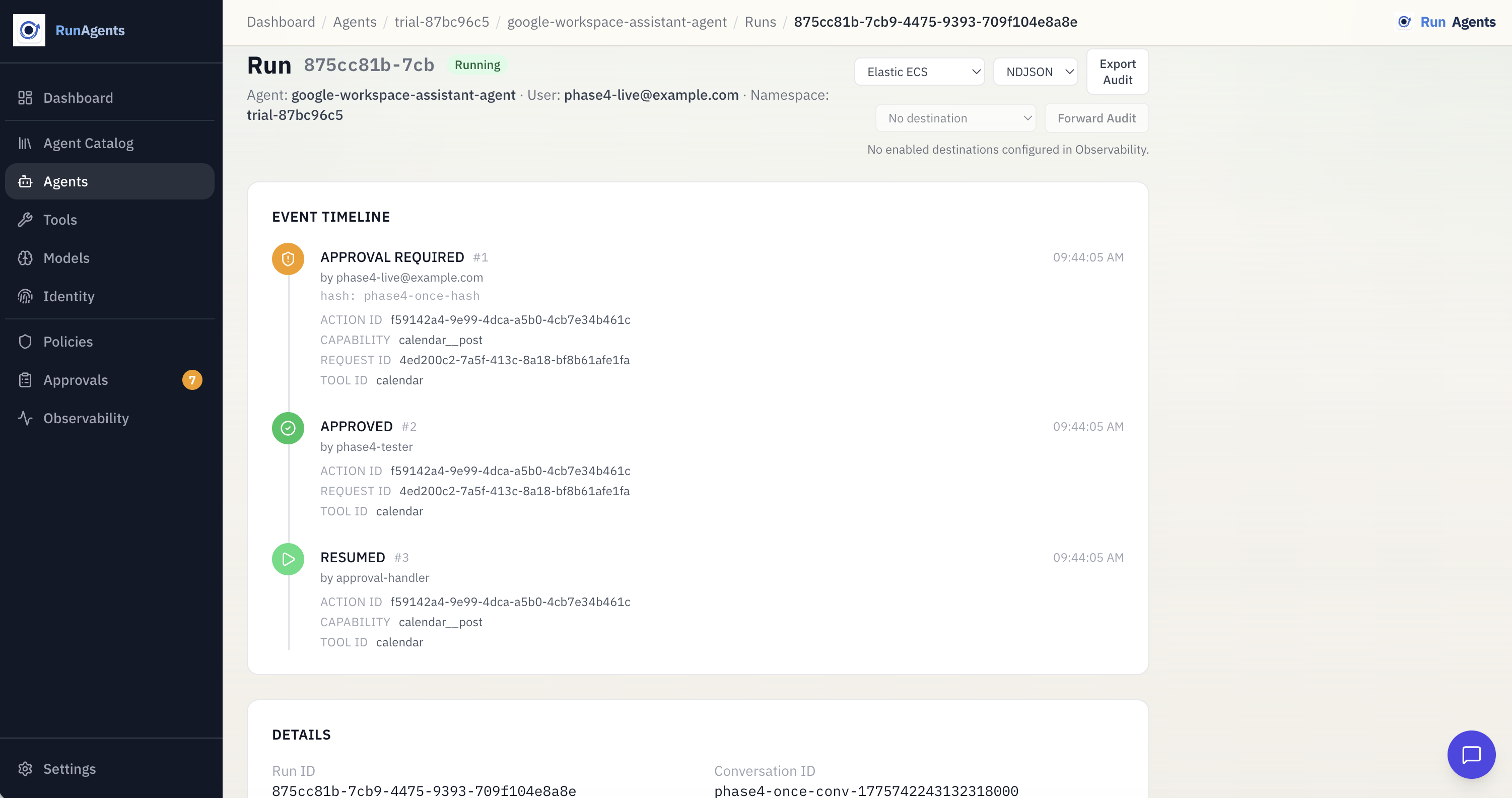Select the Observability waveform icon
Viewport: 1512px width, 798px height.
click(x=25, y=418)
